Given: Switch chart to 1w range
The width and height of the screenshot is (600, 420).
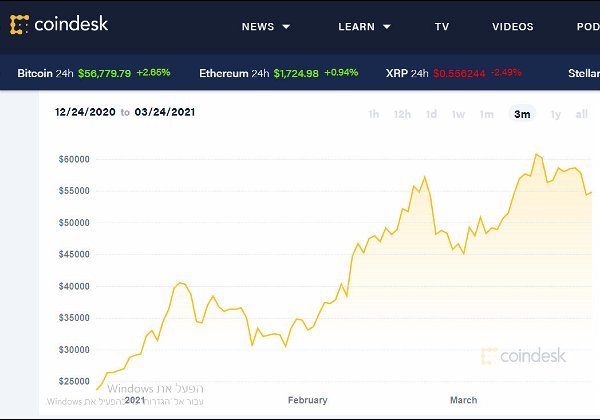Looking at the screenshot, I should click(x=458, y=114).
